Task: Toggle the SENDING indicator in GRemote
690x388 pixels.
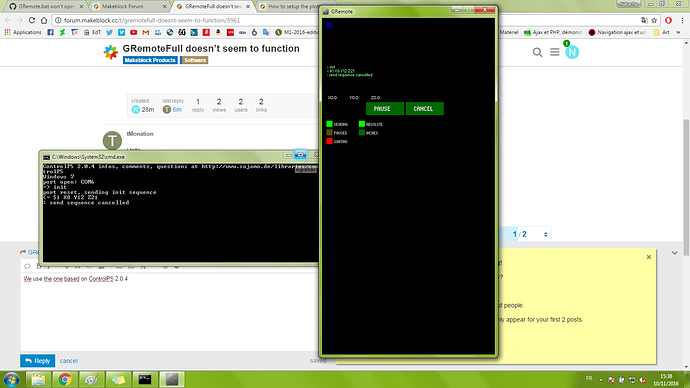Action: [329, 124]
